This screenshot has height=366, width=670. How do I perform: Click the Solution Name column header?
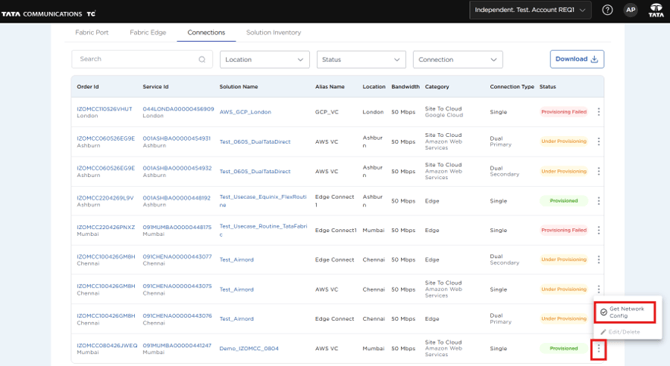238,87
